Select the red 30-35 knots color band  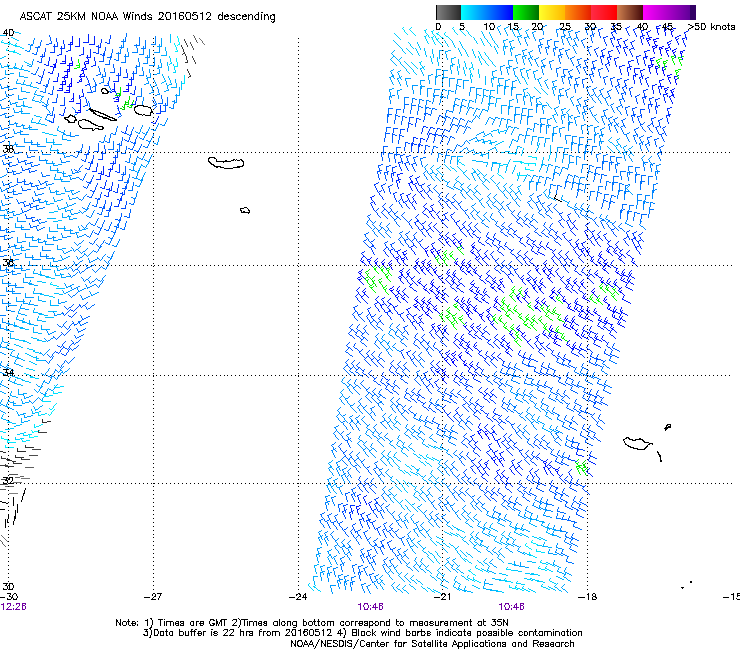[x=604, y=12]
